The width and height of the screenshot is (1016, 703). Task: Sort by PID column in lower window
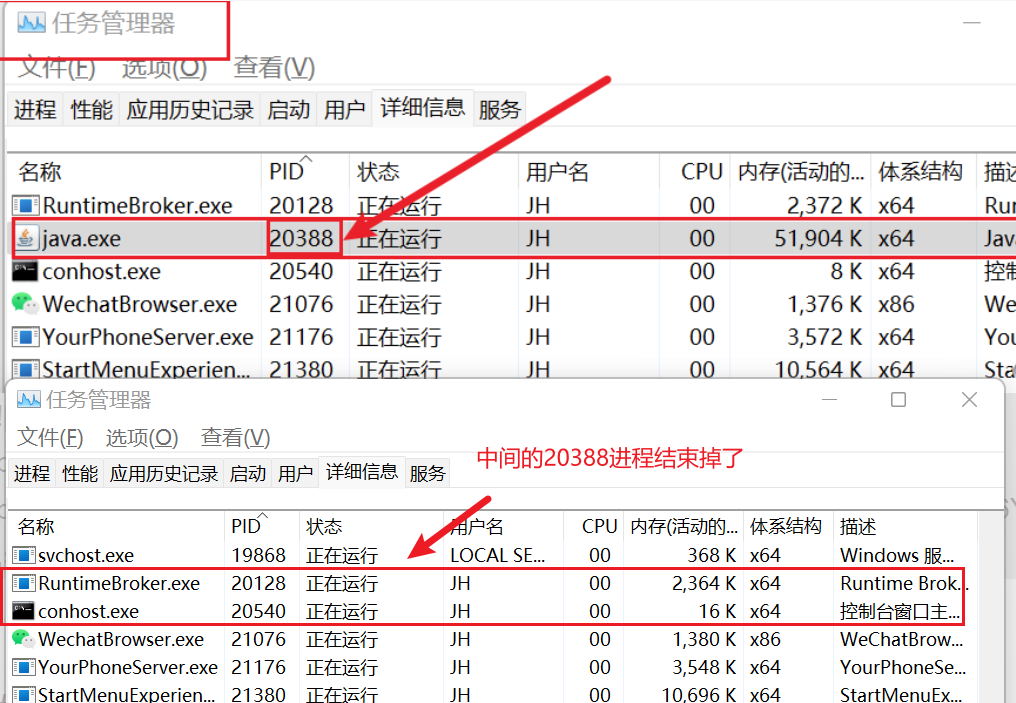point(262,526)
